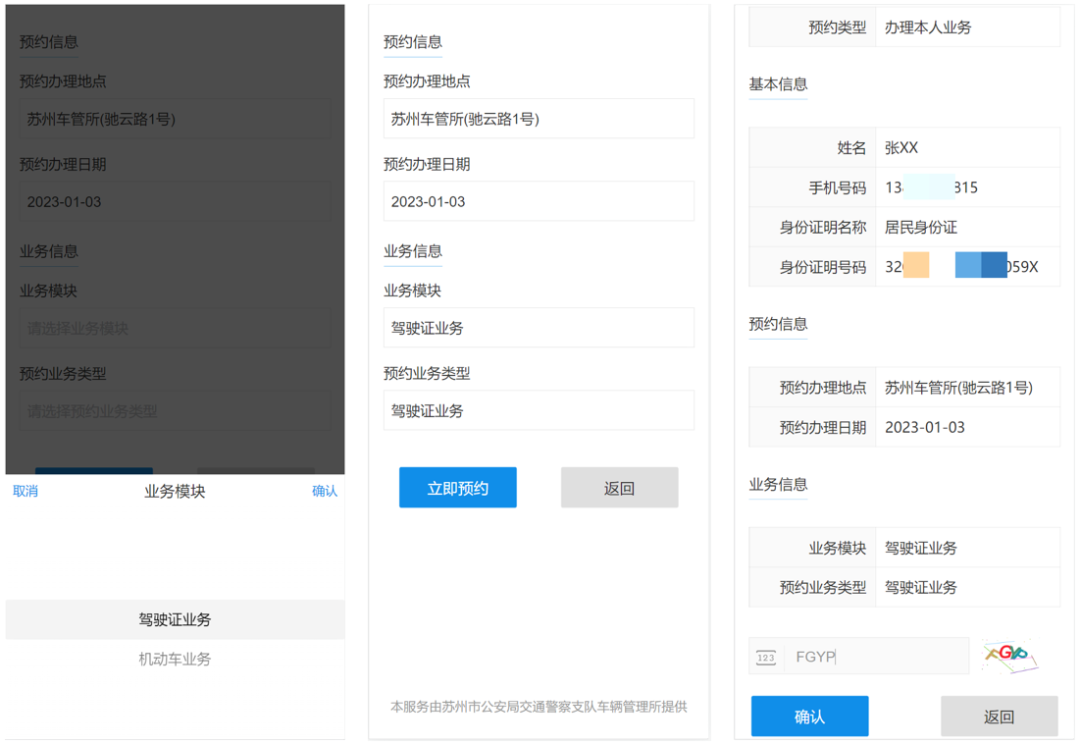The width and height of the screenshot is (1080, 744).
Task: Click the captcha input field containing FGYP
Action: (875, 657)
